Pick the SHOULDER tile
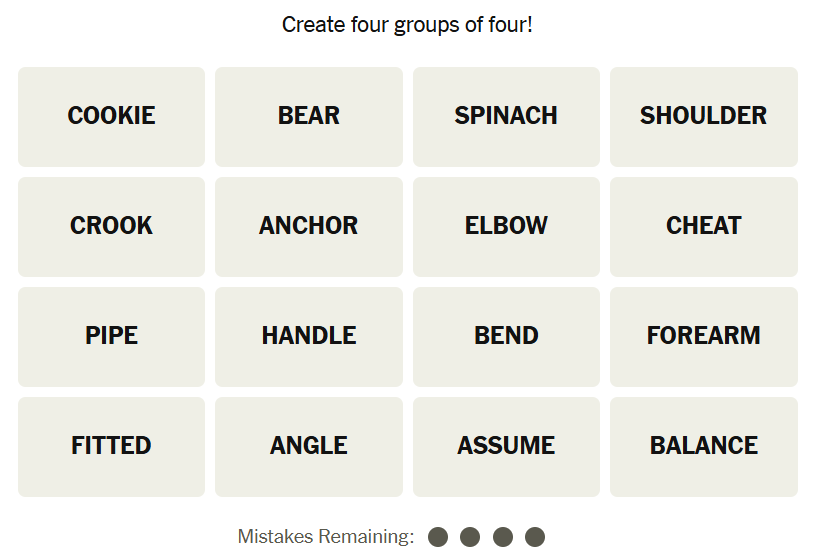The height and width of the screenshot is (558, 814). (x=703, y=116)
